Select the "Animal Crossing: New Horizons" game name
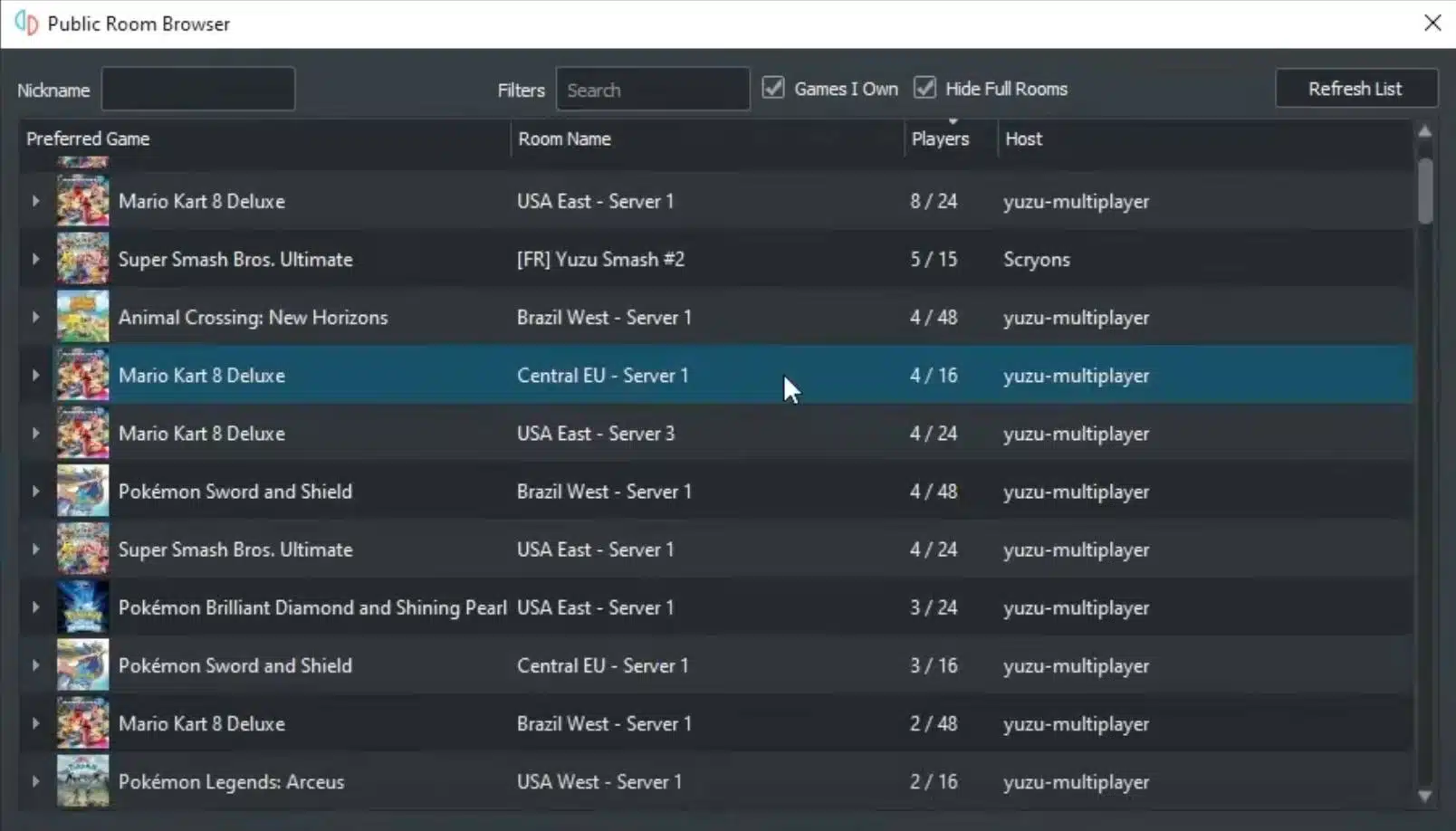The height and width of the screenshot is (831, 1456). coord(253,318)
